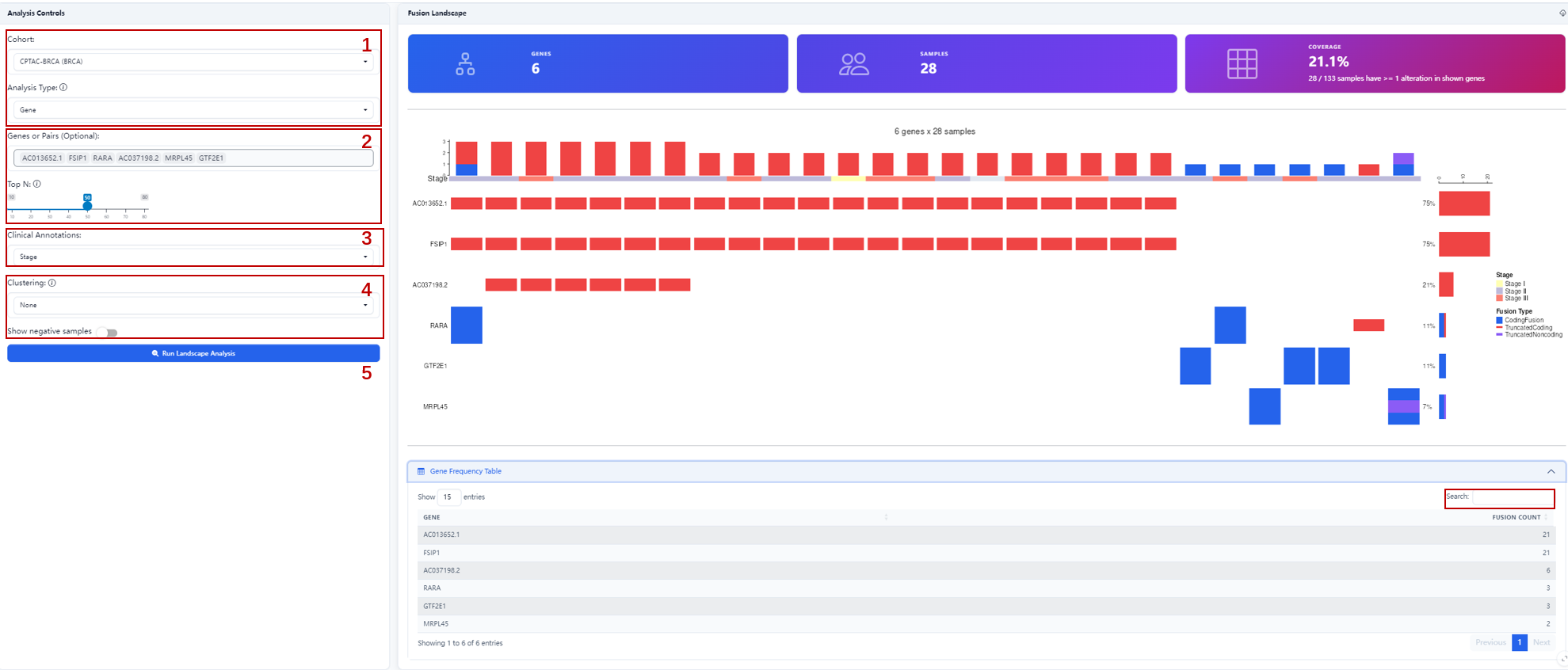The width and height of the screenshot is (1568, 670).
Task: Click the Clustering info icon
Action: tap(52, 283)
